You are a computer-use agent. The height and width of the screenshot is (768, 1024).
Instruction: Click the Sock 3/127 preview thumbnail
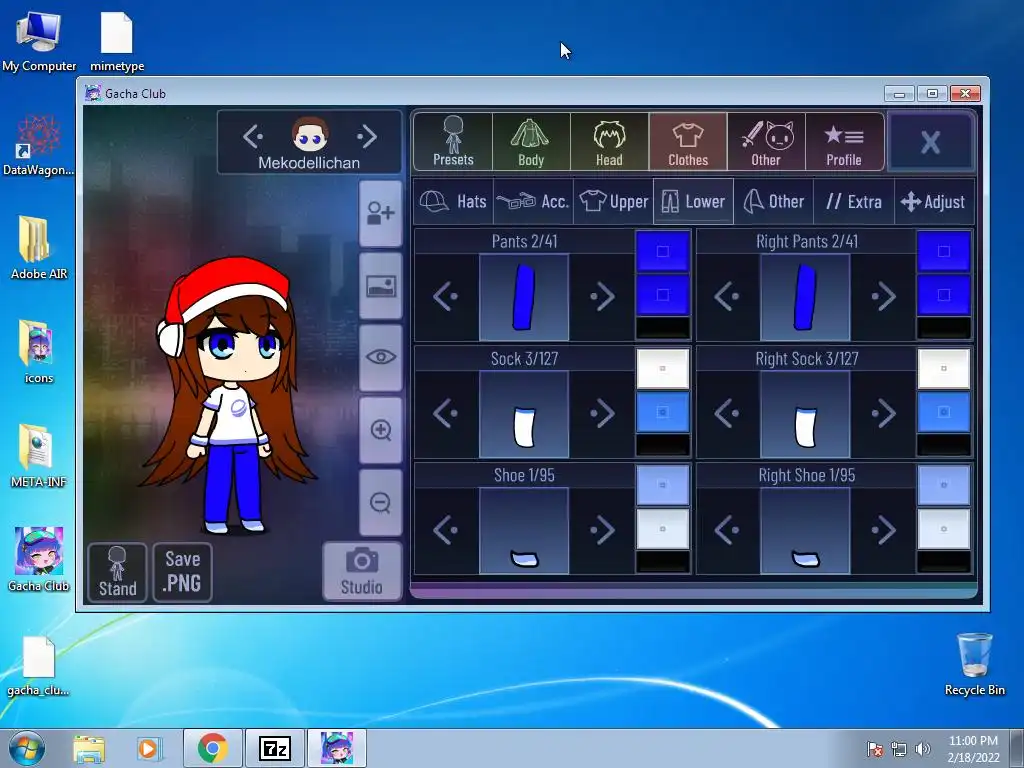coord(524,414)
